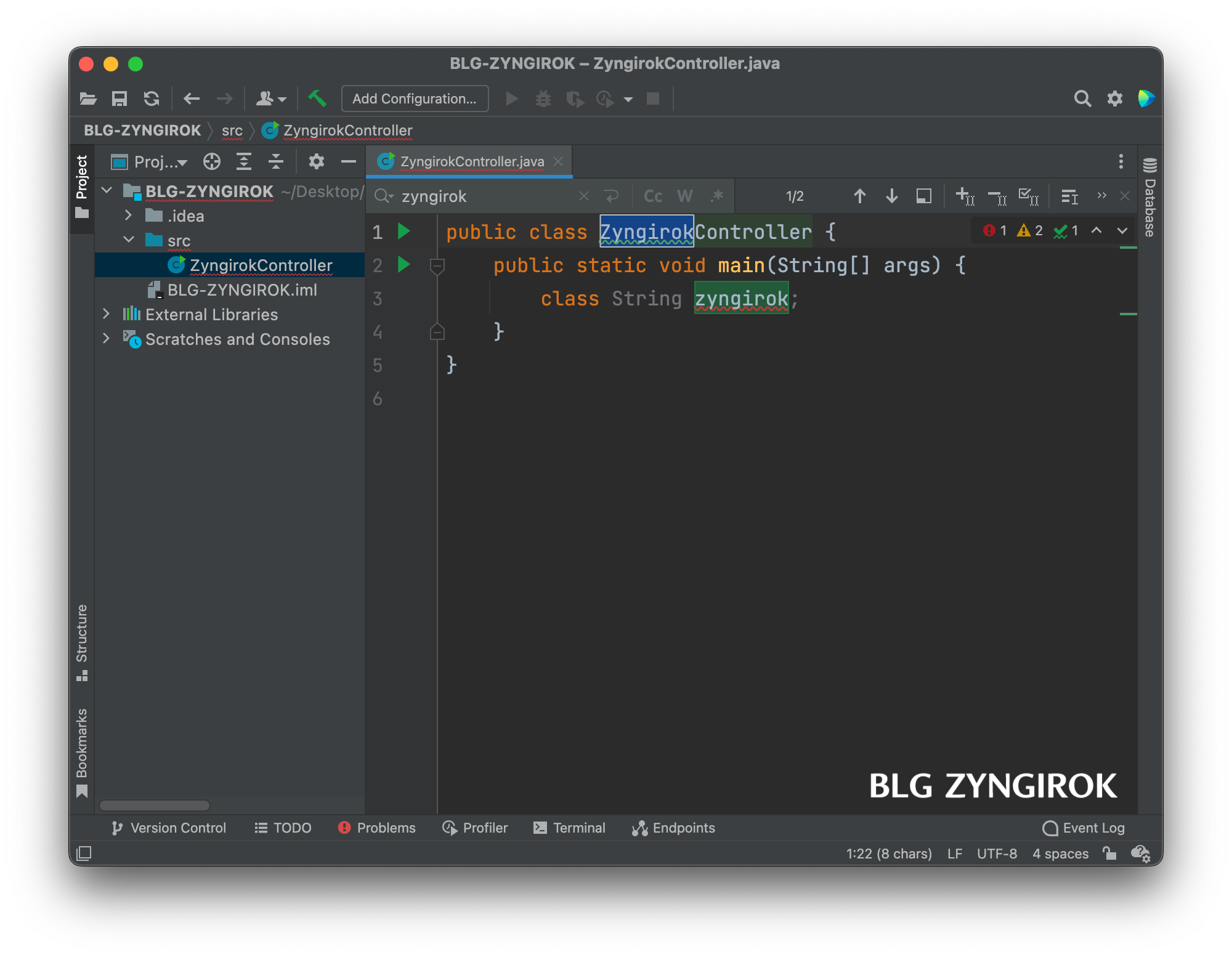Jump to next search occurrence arrow
The image size is (1232, 957).
click(891, 196)
